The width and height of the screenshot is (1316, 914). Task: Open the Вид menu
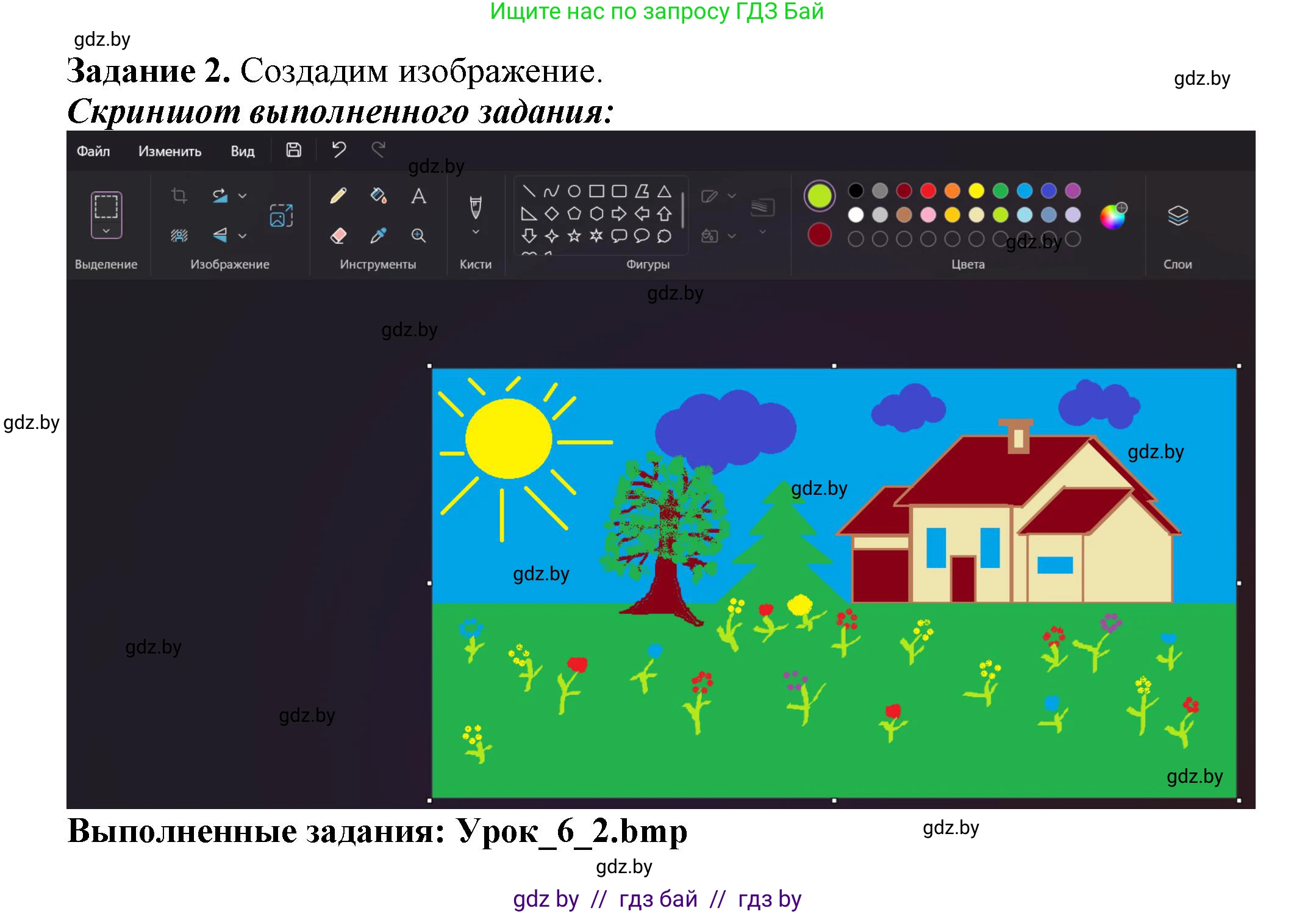click(242, 151)
